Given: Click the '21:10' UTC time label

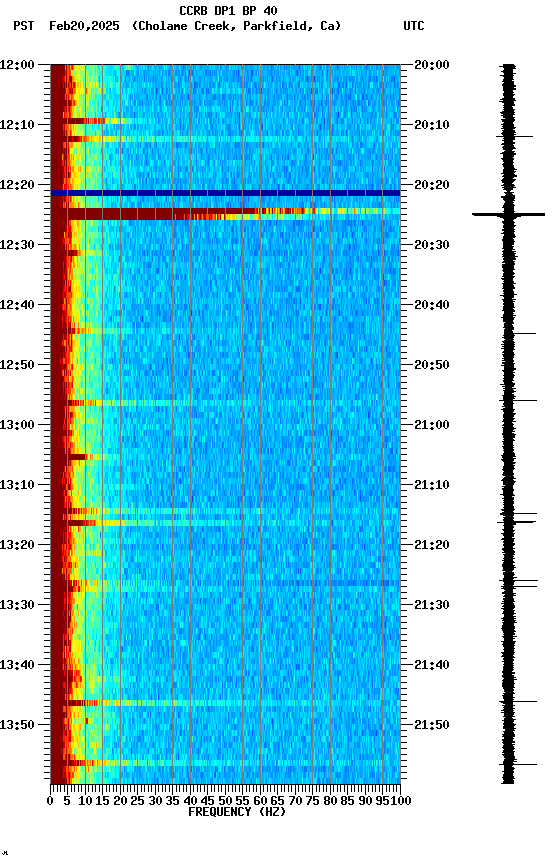Looking at the screenshot, I should 432,485.
